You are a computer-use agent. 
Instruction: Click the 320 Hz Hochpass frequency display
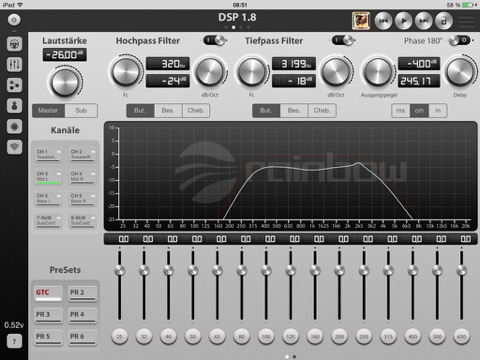(168, 63)
